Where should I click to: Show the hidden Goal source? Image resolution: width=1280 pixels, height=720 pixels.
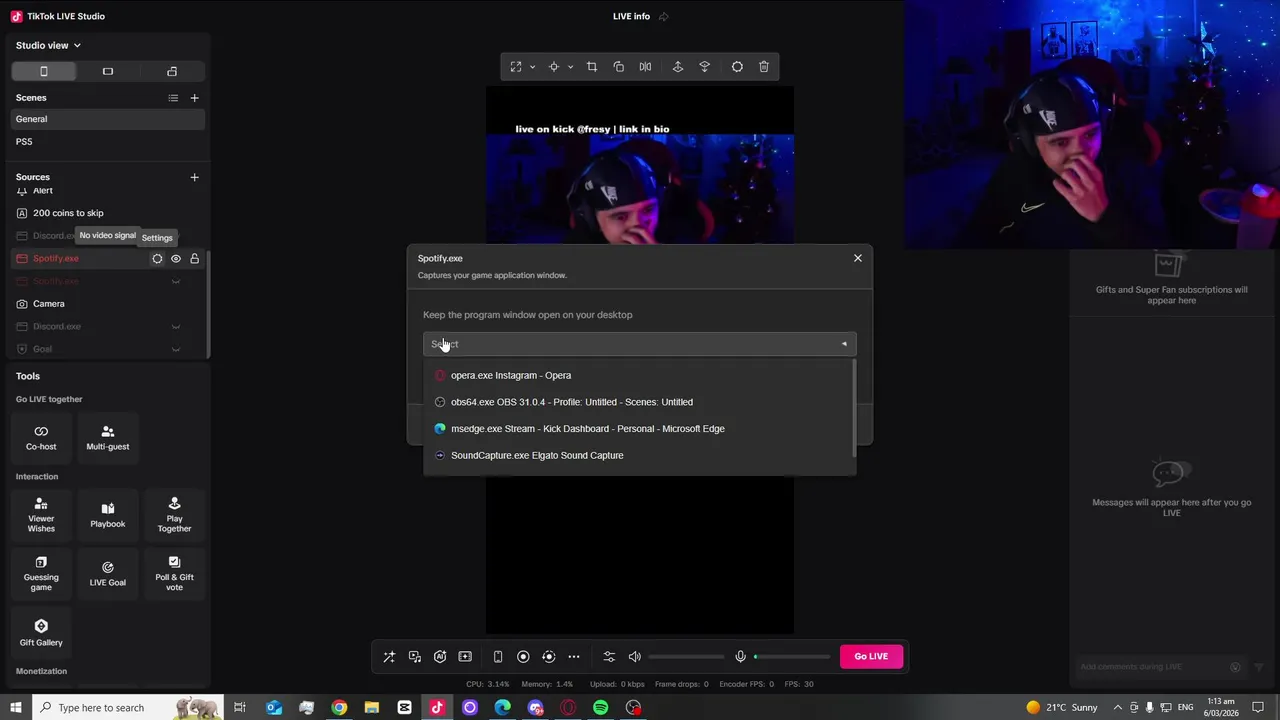pos(176,349)
